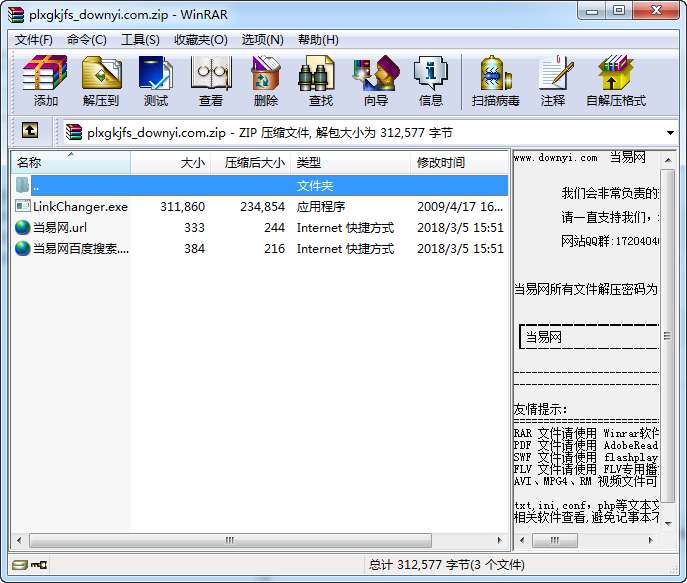The height and width of the screenshot is (583, 687).
Task: Open the 查看 (View) toolbar icon
Action: pyautogui.click(x=211, y=81)
